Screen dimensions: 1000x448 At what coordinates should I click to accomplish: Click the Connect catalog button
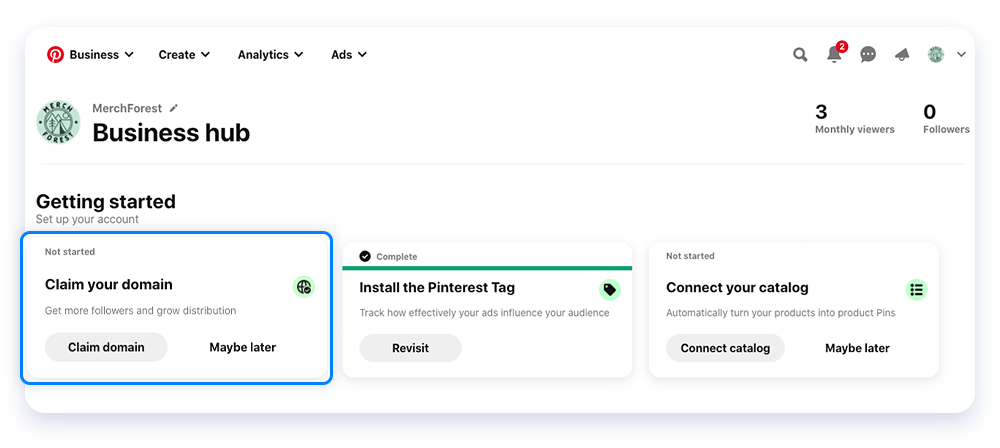point(725,348)
